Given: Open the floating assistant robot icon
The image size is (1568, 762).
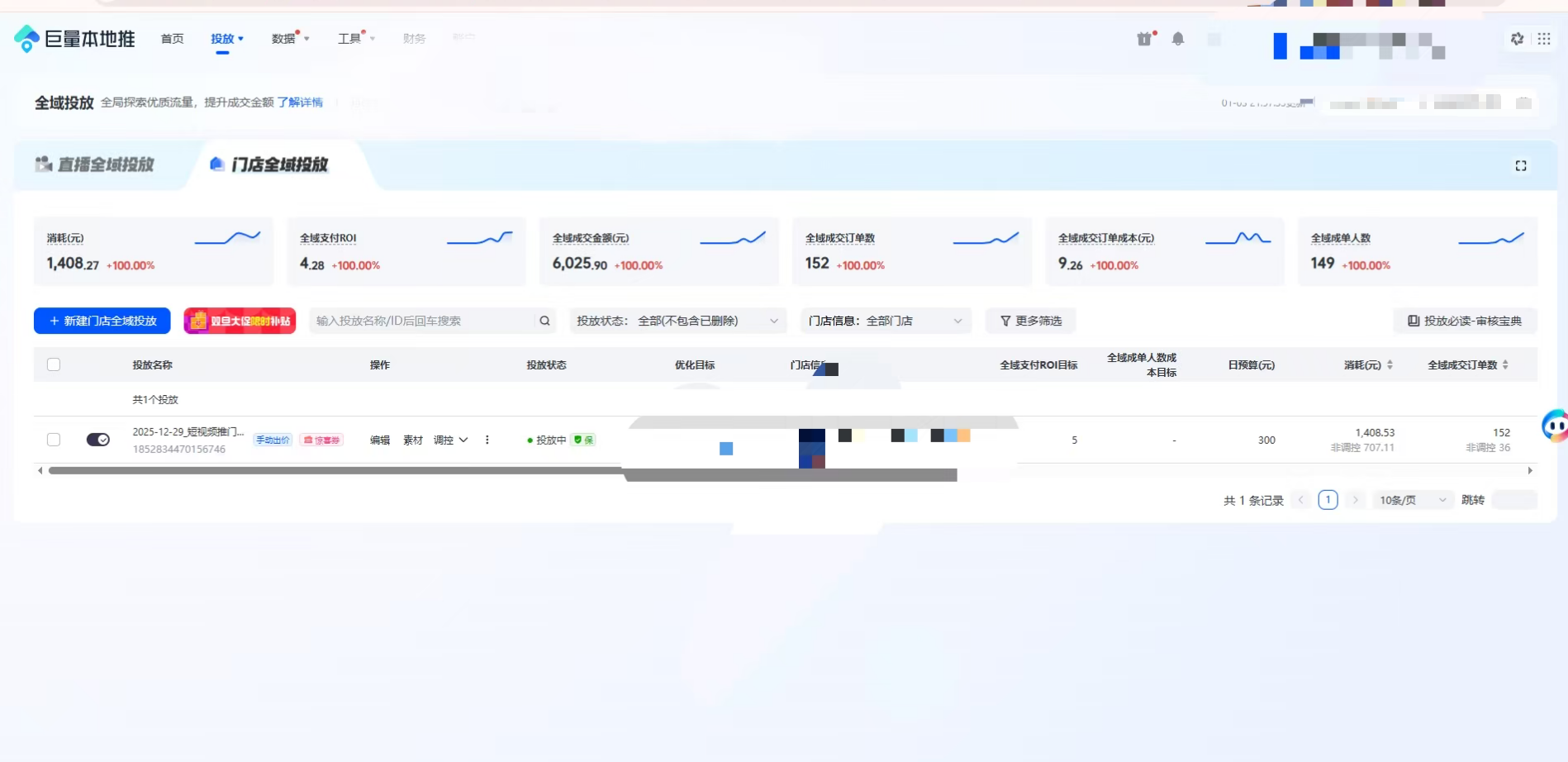Looking at the screenshot, I should click(x=1555, y=426).
